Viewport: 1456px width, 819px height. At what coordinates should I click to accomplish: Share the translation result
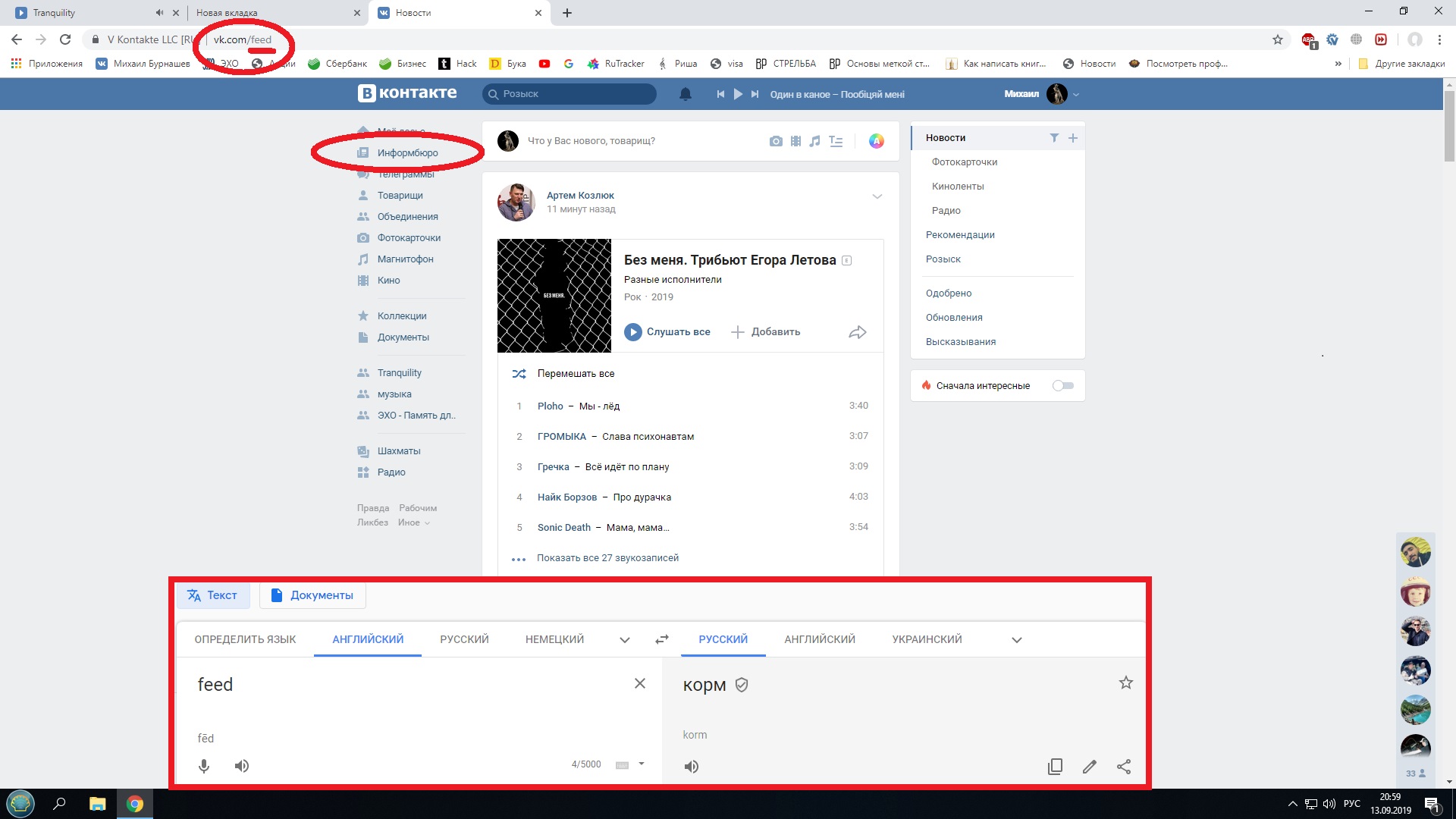[1124, 767]
